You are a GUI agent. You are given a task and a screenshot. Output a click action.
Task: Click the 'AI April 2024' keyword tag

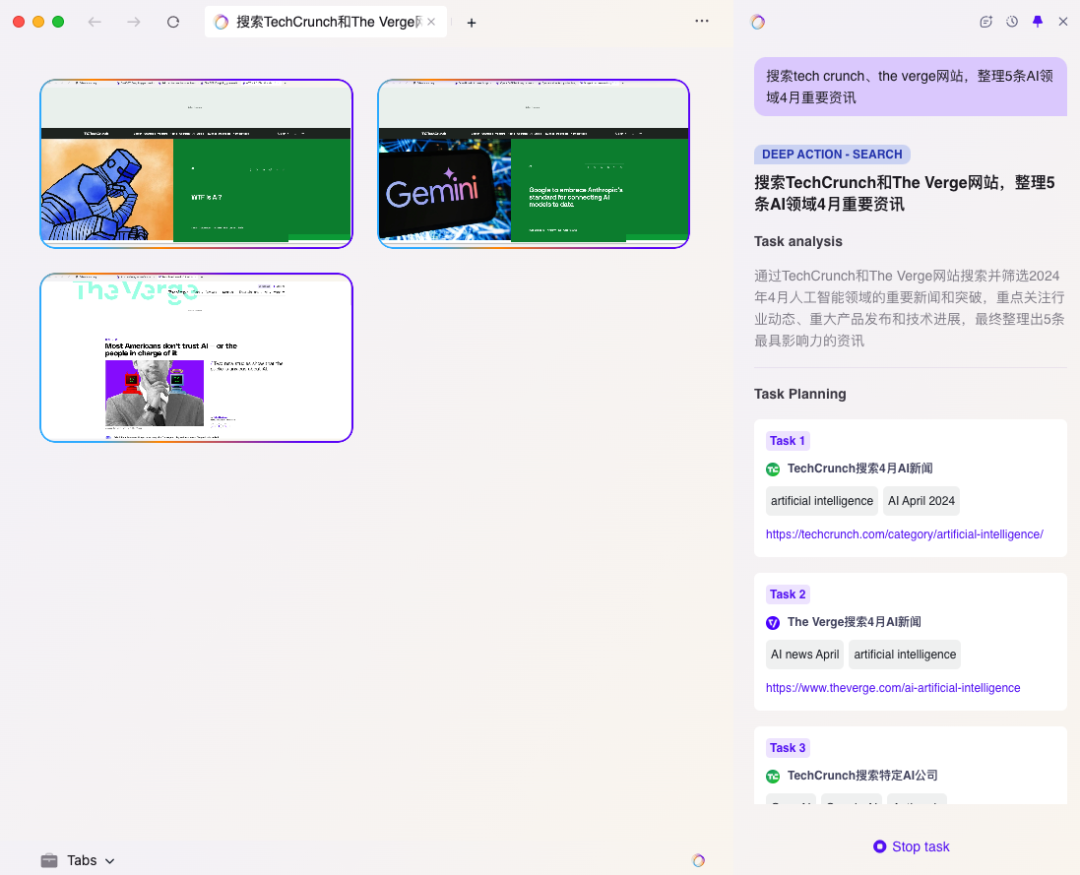point(921,501)
